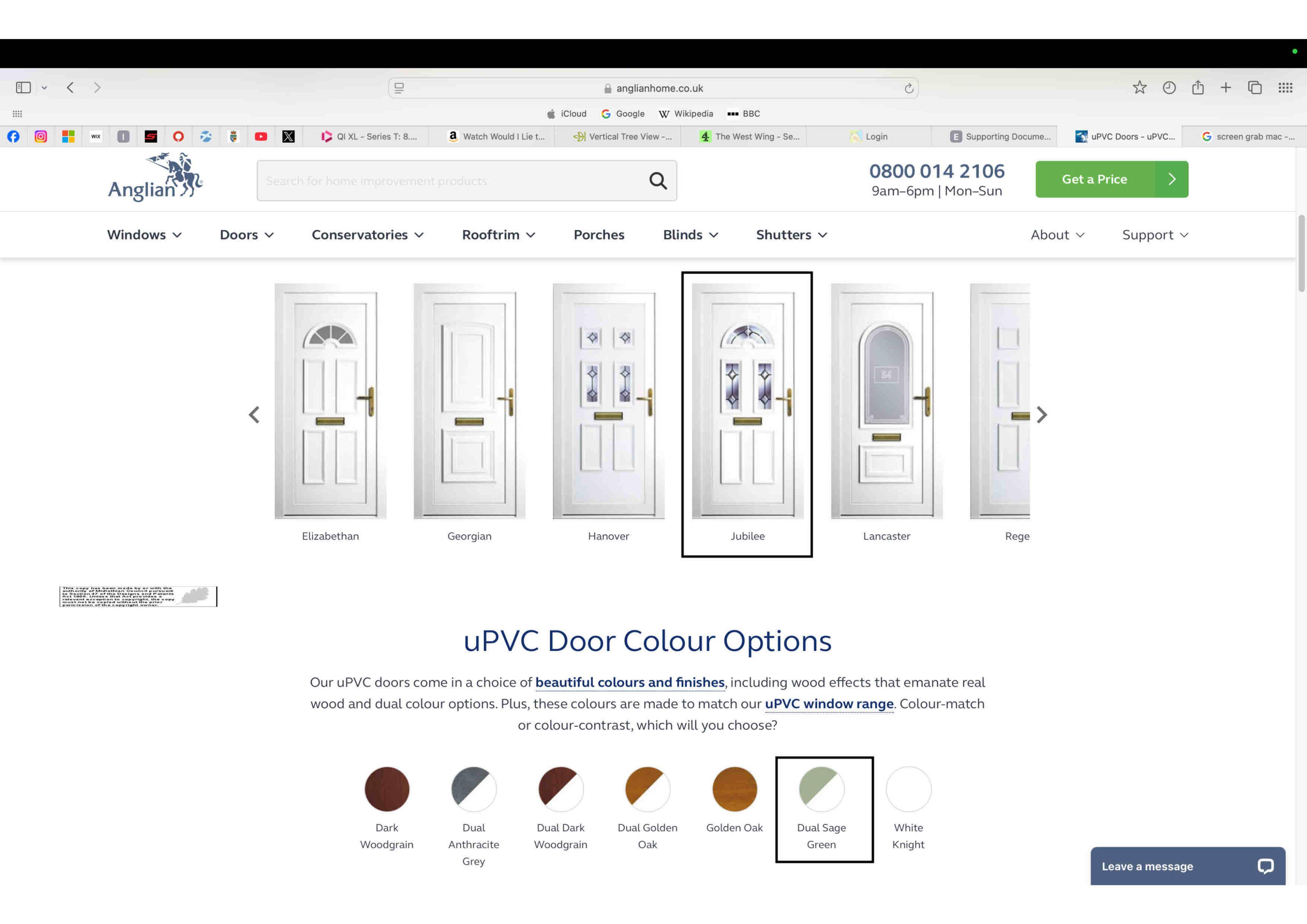Switch to the pinned Instagram tab
Image resolution: width=1307 pixels, height=924 pixels.
(x=41, y=137)
